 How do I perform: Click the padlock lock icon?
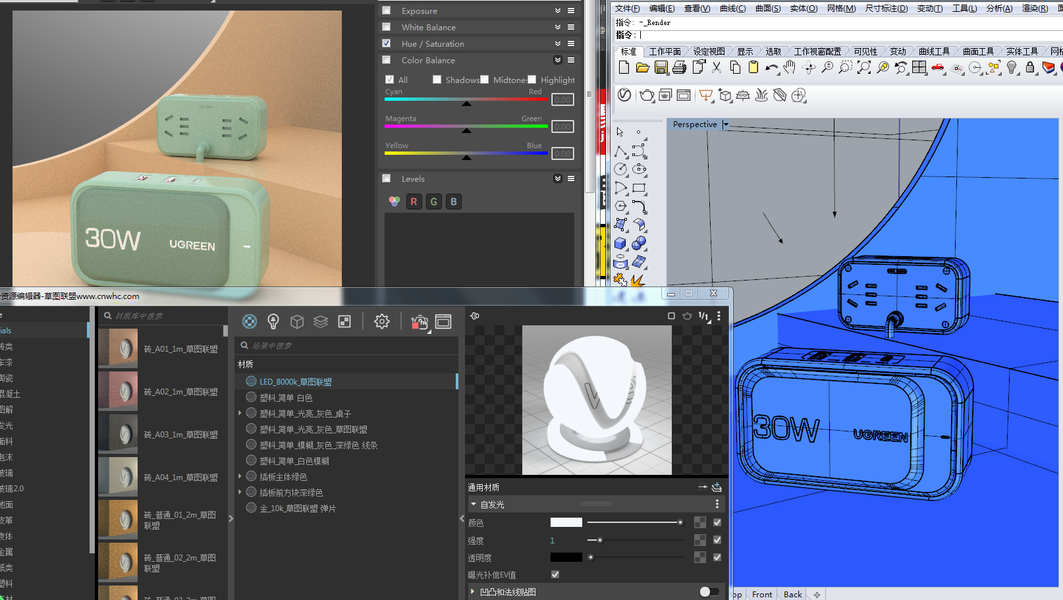(1030, 67)
